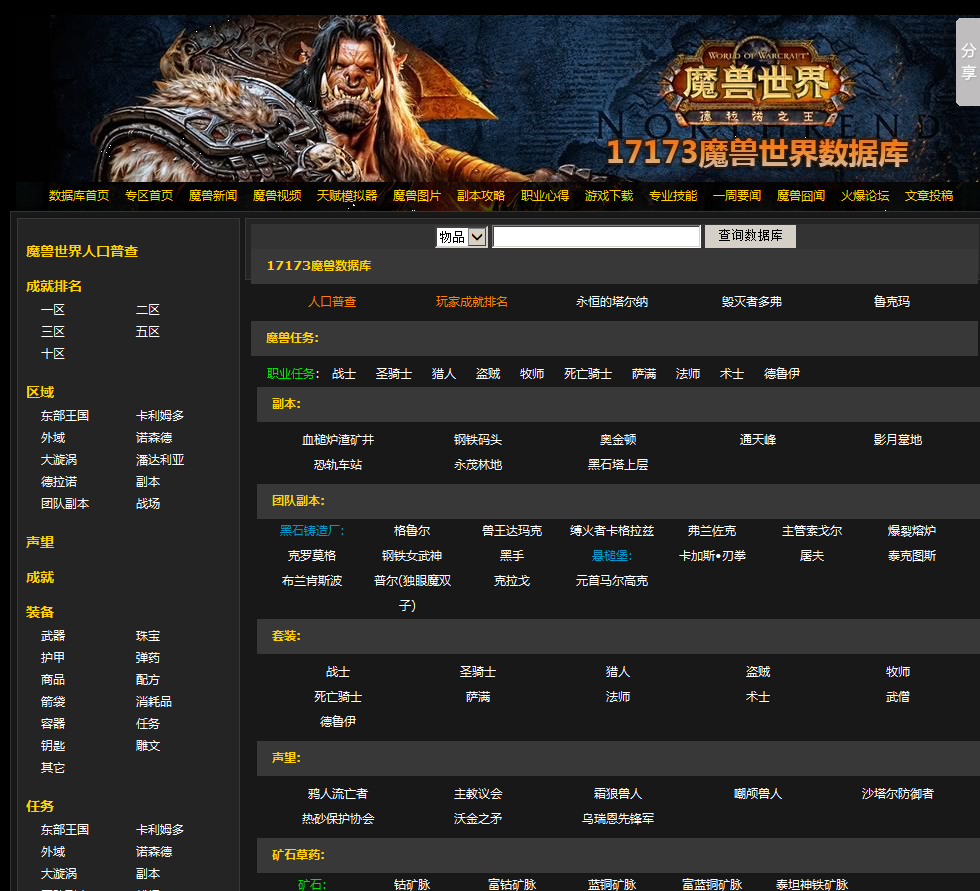This screenshot has height=891, width=980.
Task: Open 魔兽囧闻 navigation item
Action: (x=801, y=196)
